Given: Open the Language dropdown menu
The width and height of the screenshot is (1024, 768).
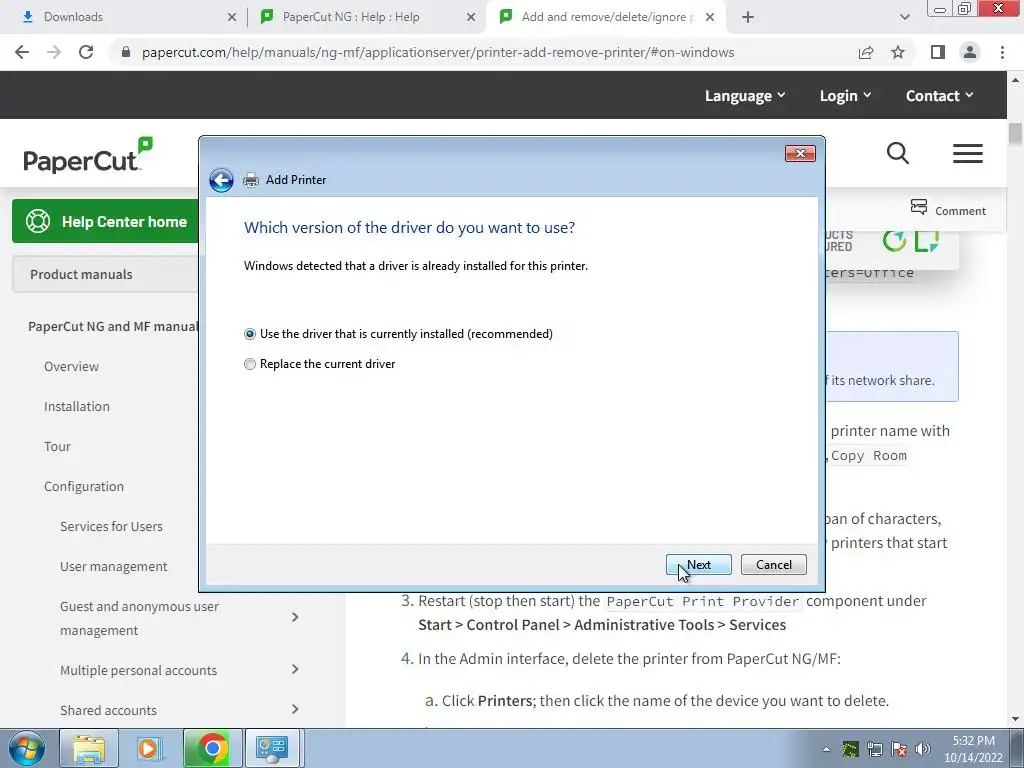Looking at the screenshot, I should click(745, 96).
